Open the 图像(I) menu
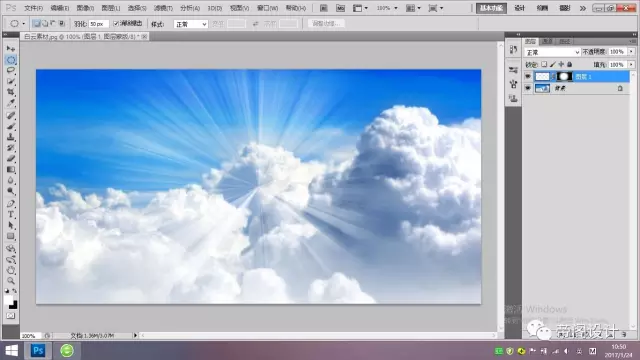Image resolution: width=640 pixels, height=360 pixels. (85, 8)
